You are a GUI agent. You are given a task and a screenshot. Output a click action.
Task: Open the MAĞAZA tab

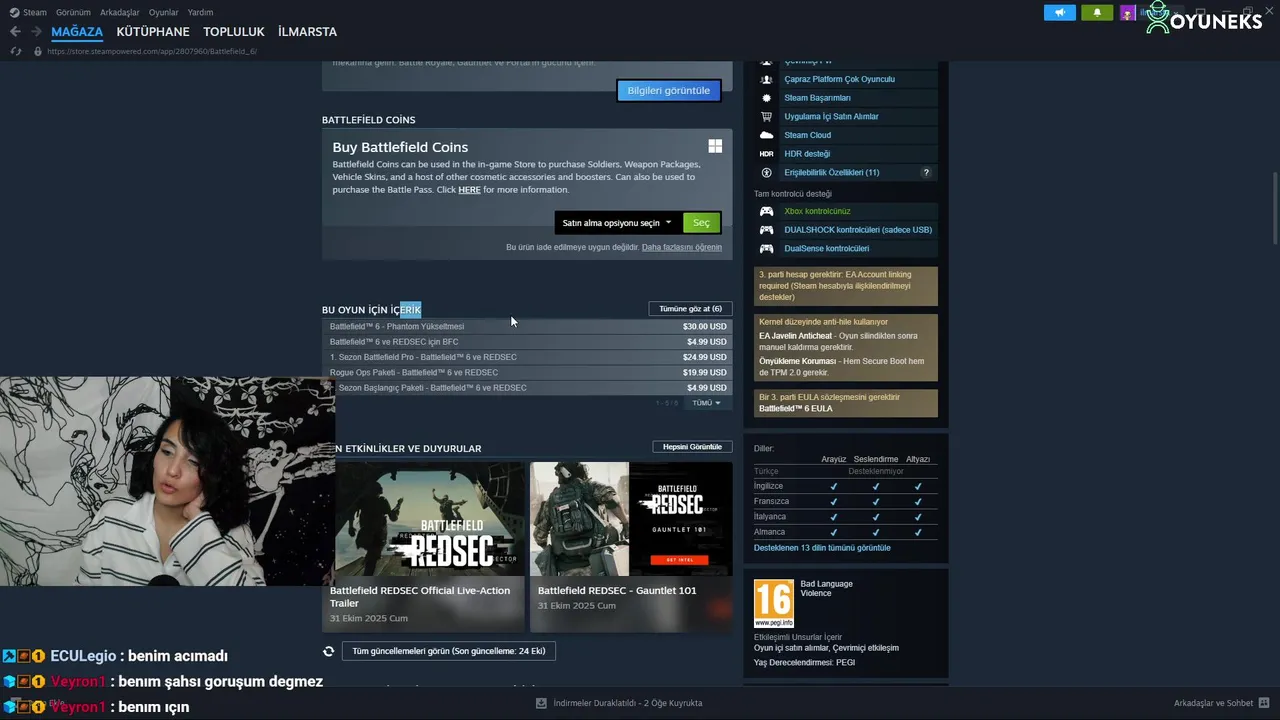[x=77, y=32]
